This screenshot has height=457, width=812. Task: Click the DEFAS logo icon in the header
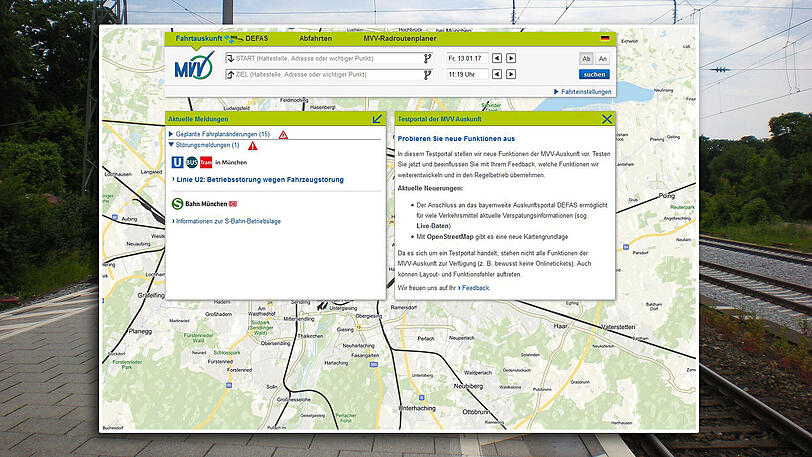[x=234, y=39]
